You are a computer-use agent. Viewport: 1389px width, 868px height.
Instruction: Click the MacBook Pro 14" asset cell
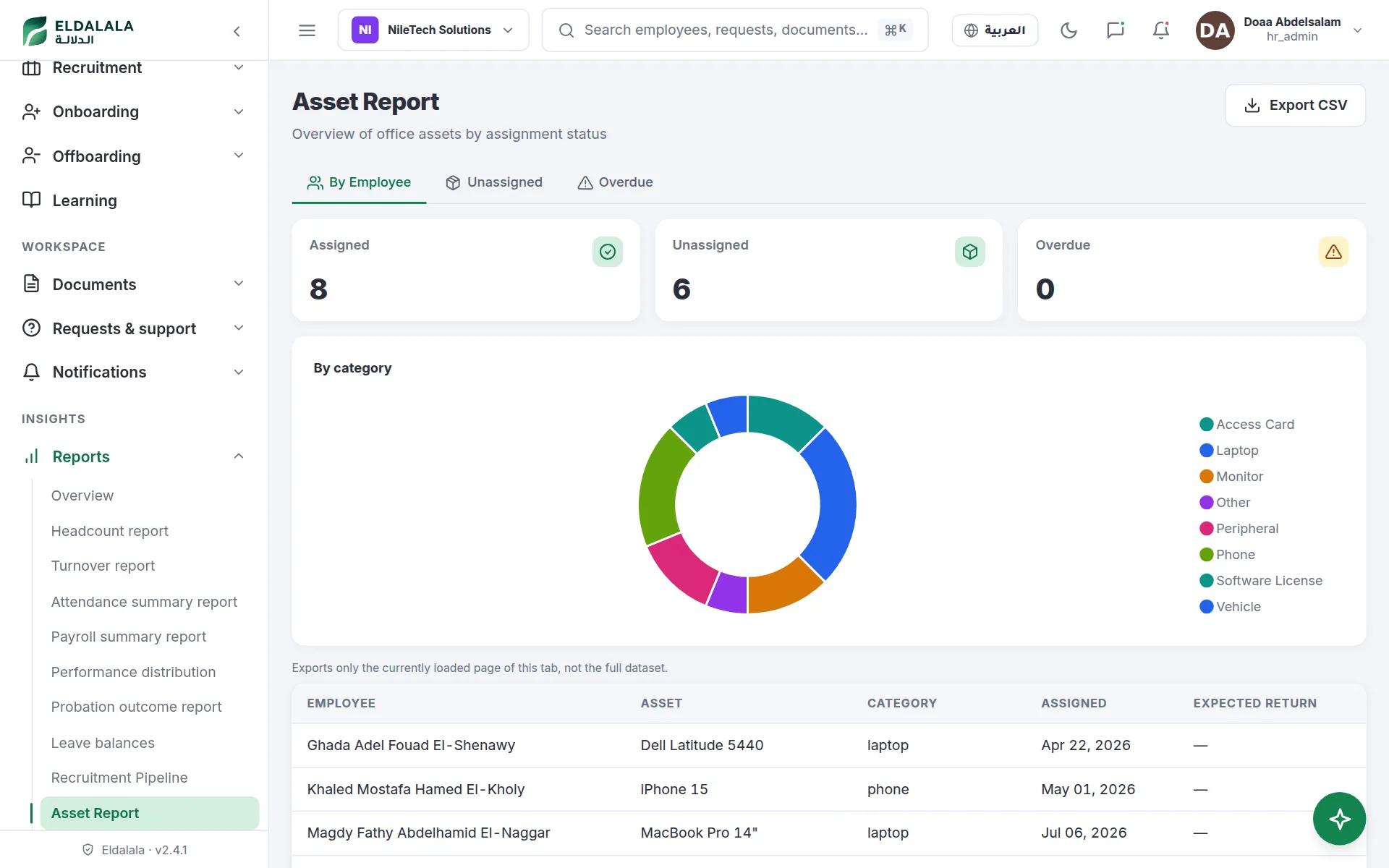[x=699, y=833]
